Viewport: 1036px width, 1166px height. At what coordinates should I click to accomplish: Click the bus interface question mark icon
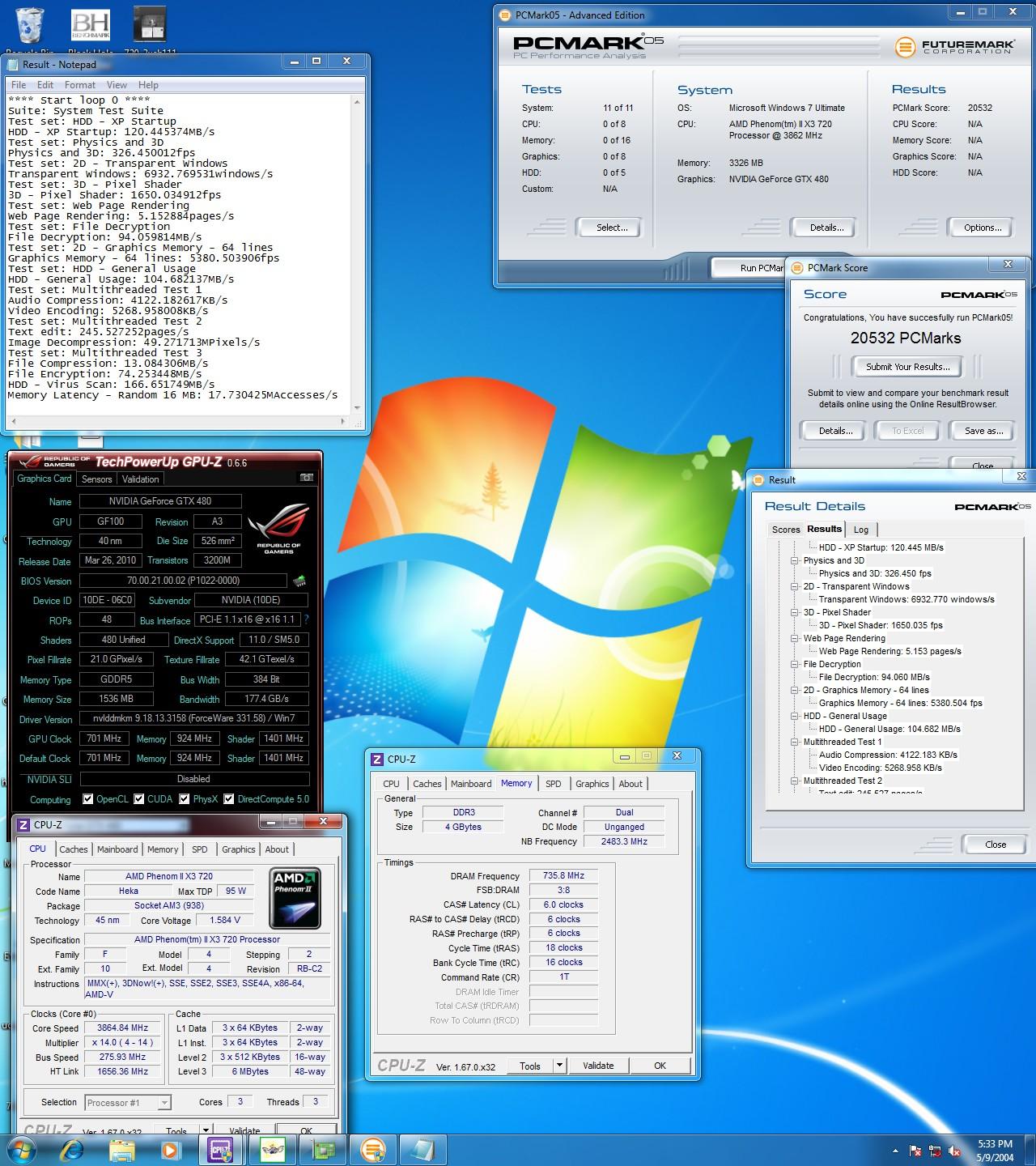(x=306, y=619)
